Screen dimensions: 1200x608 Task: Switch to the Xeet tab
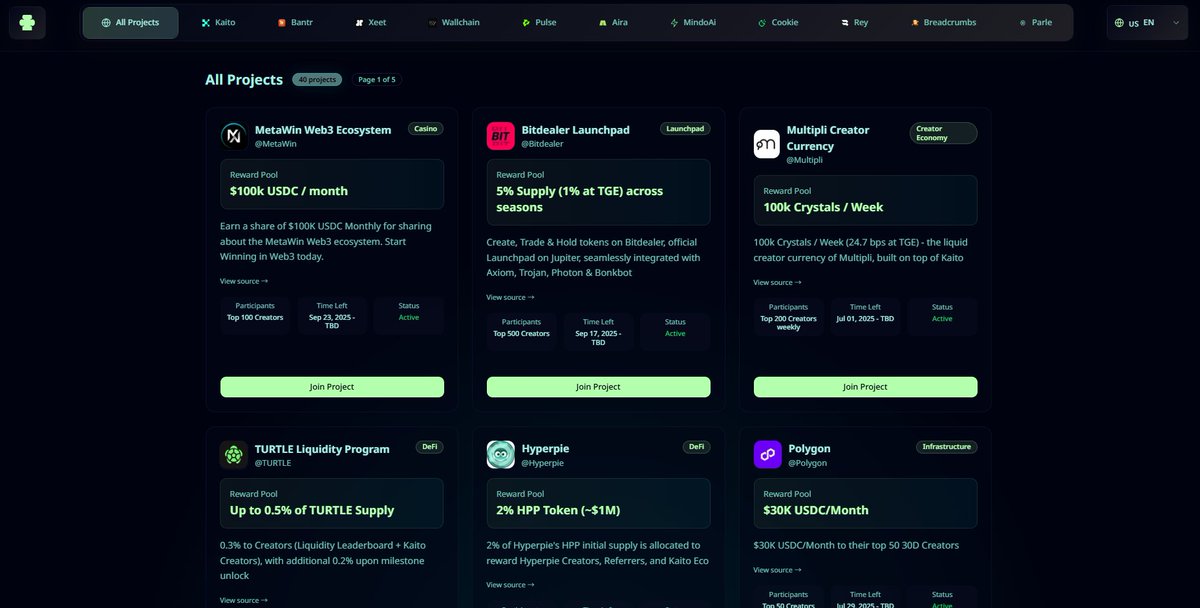tap(371, 22)
